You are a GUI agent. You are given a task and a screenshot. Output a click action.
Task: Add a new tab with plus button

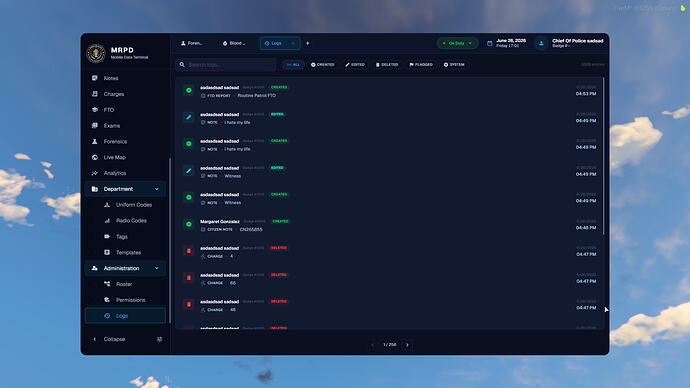[x=308, y=43]
